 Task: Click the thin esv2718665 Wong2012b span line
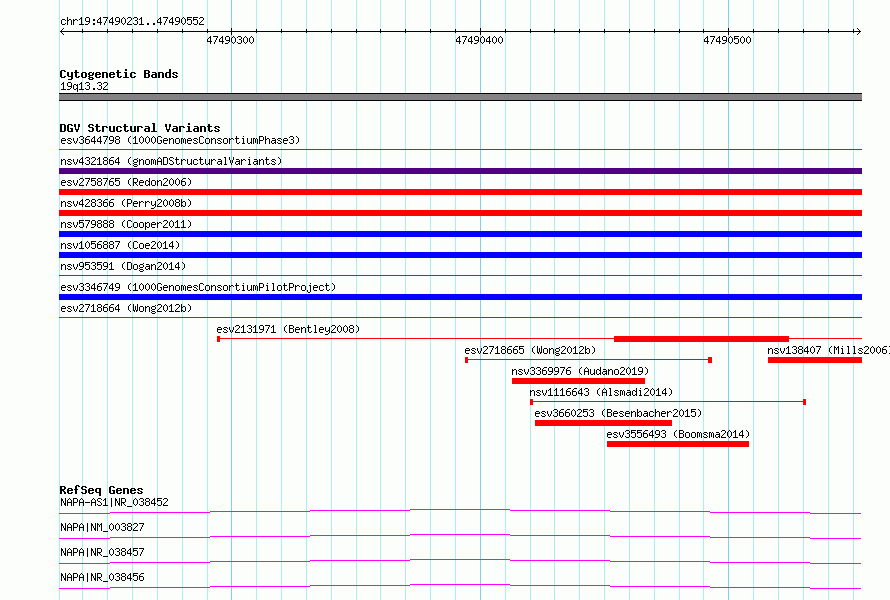pos(588,360)
